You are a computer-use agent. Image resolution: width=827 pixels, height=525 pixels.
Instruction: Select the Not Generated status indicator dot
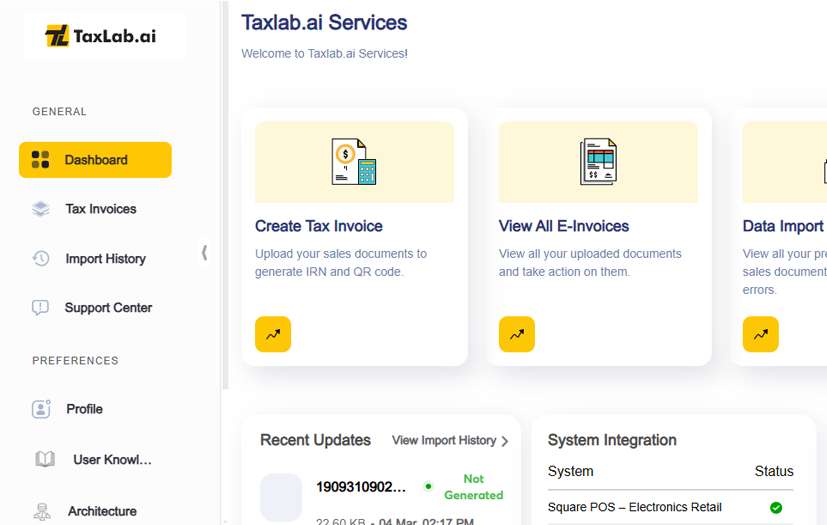(428, 487)
